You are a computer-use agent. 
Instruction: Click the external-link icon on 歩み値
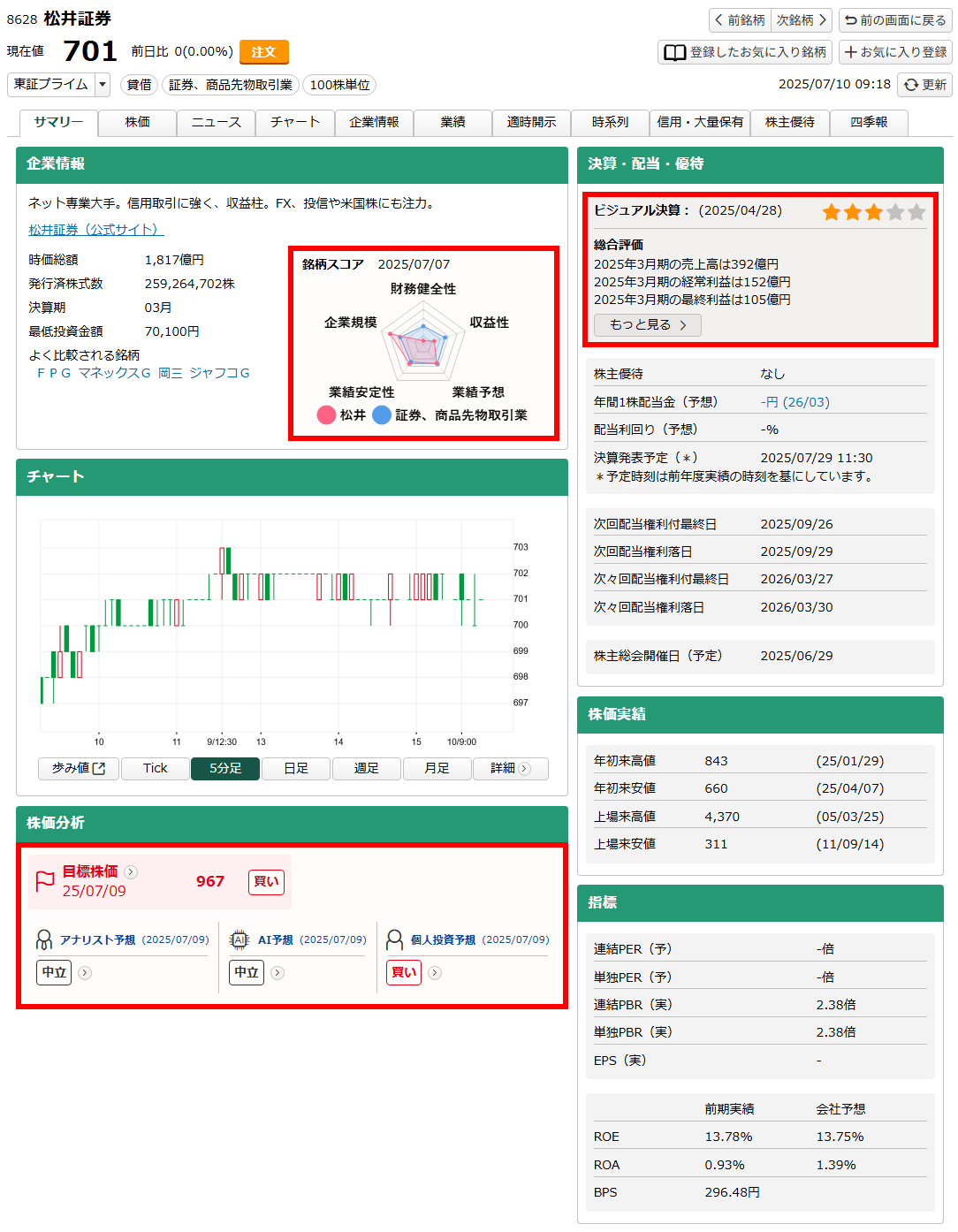pos(99,769)
